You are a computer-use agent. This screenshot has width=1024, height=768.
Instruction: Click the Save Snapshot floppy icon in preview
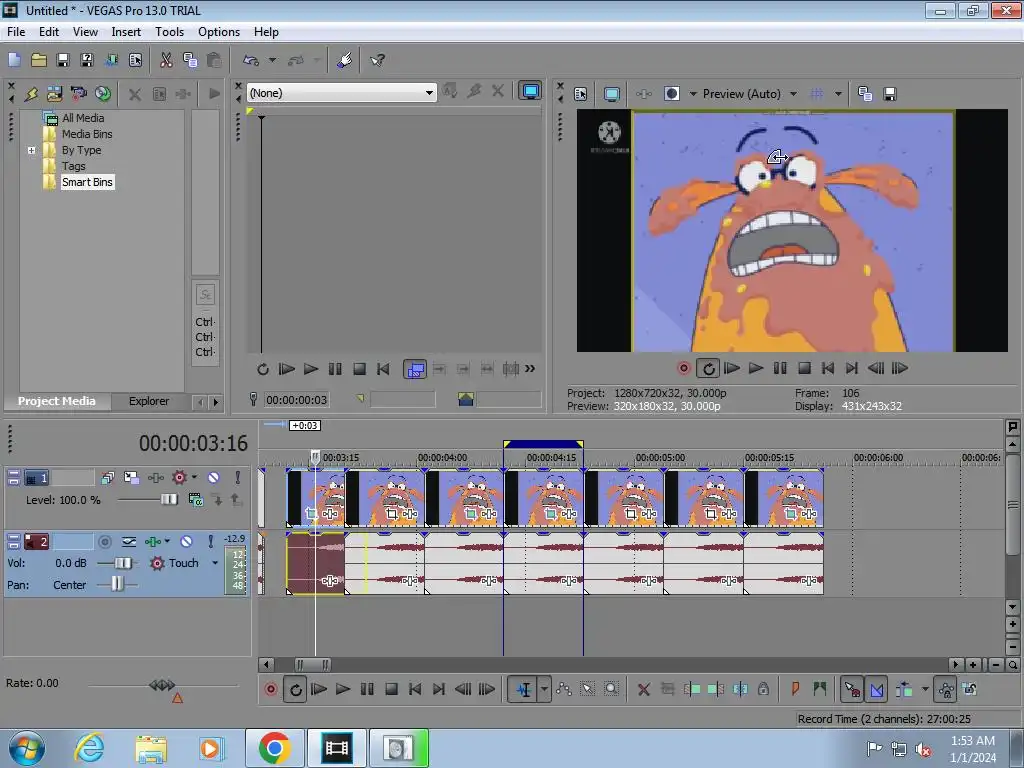pos(889,94)
